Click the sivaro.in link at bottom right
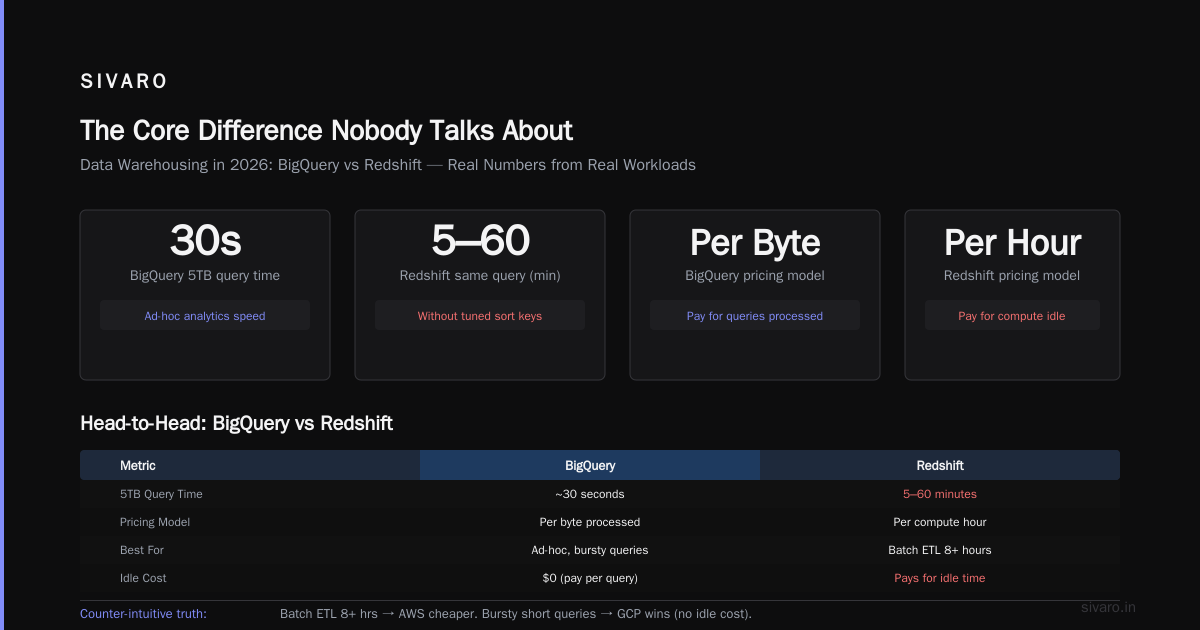Viewport: 1200px width, 630px height. click(1109, 607)
